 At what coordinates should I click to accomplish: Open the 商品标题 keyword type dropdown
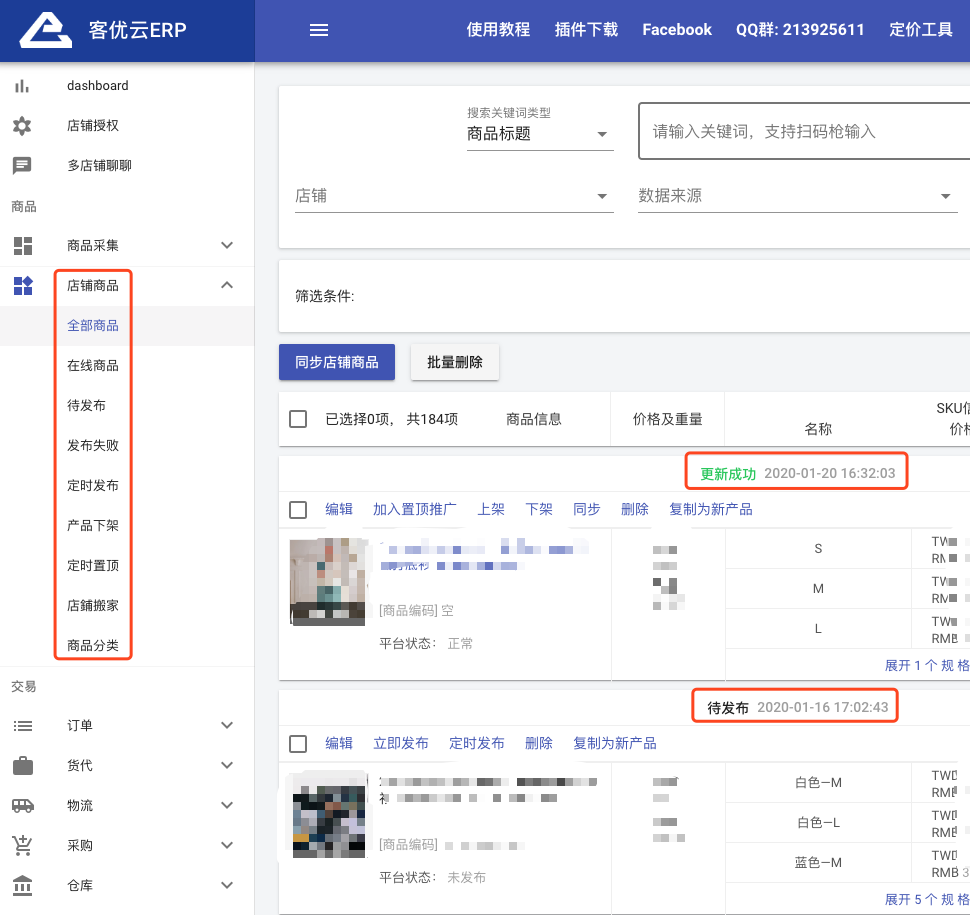pos(540,132)
